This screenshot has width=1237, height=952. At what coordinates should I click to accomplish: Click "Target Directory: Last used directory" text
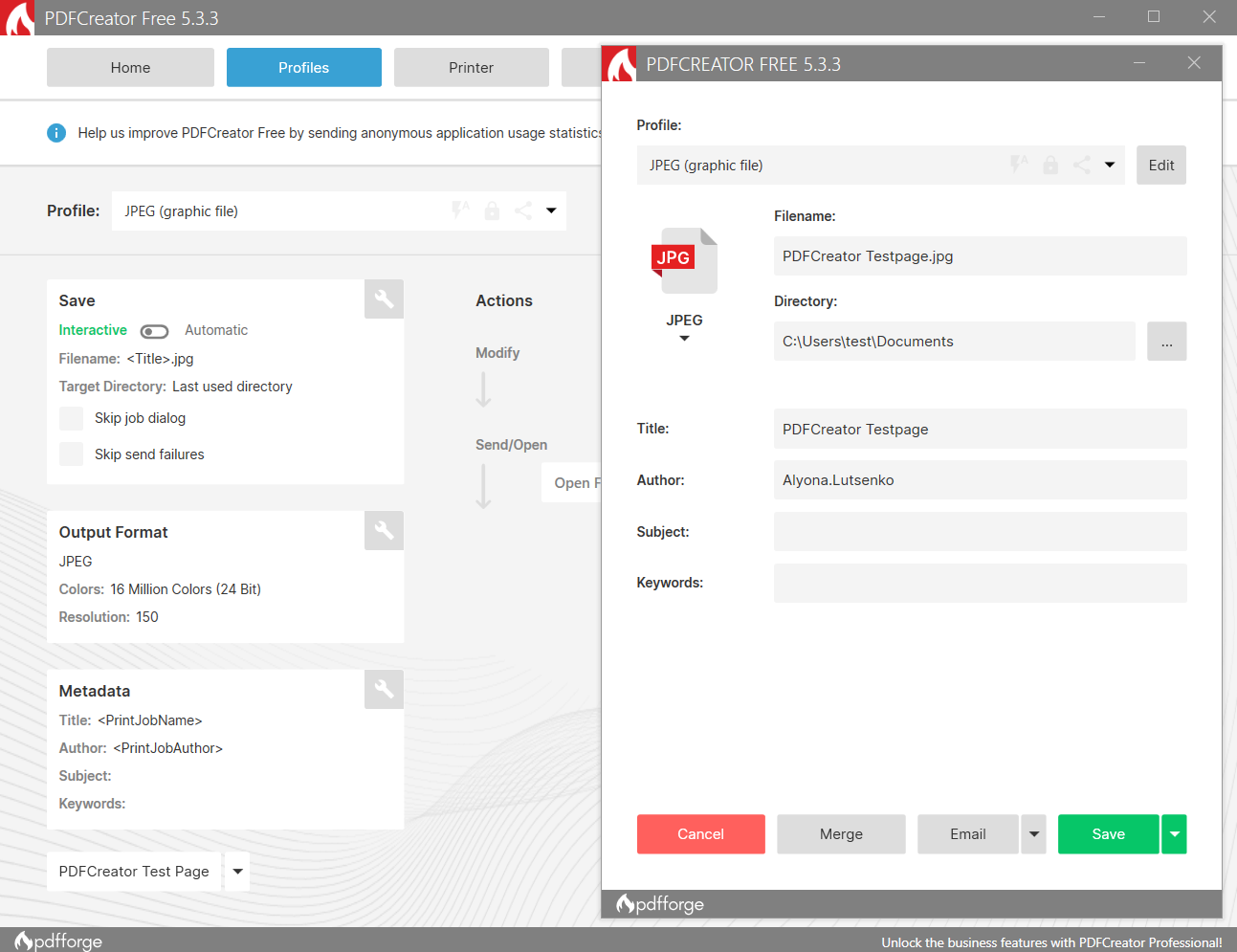(x=176, y=387)
